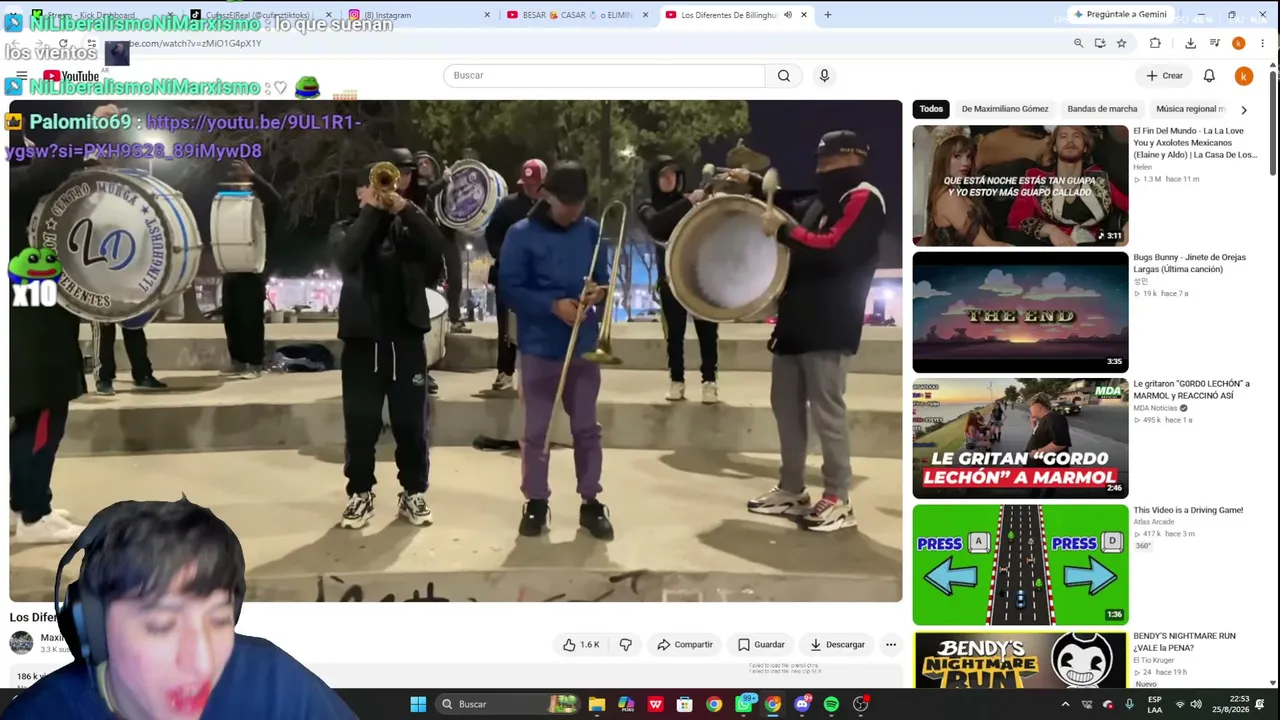Screen dimensions: 1280x720
Task: Click the zoom magnifier icon in address bar
Action: click(x=1078, y=43)
